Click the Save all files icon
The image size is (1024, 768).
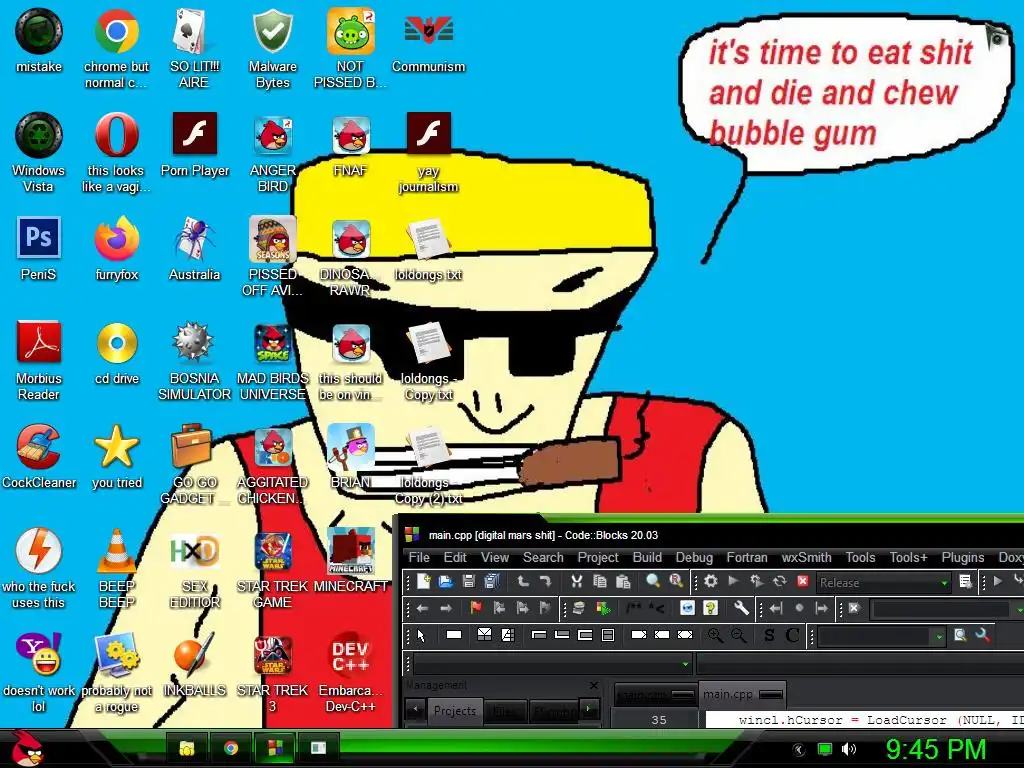(x=492, y=581)
